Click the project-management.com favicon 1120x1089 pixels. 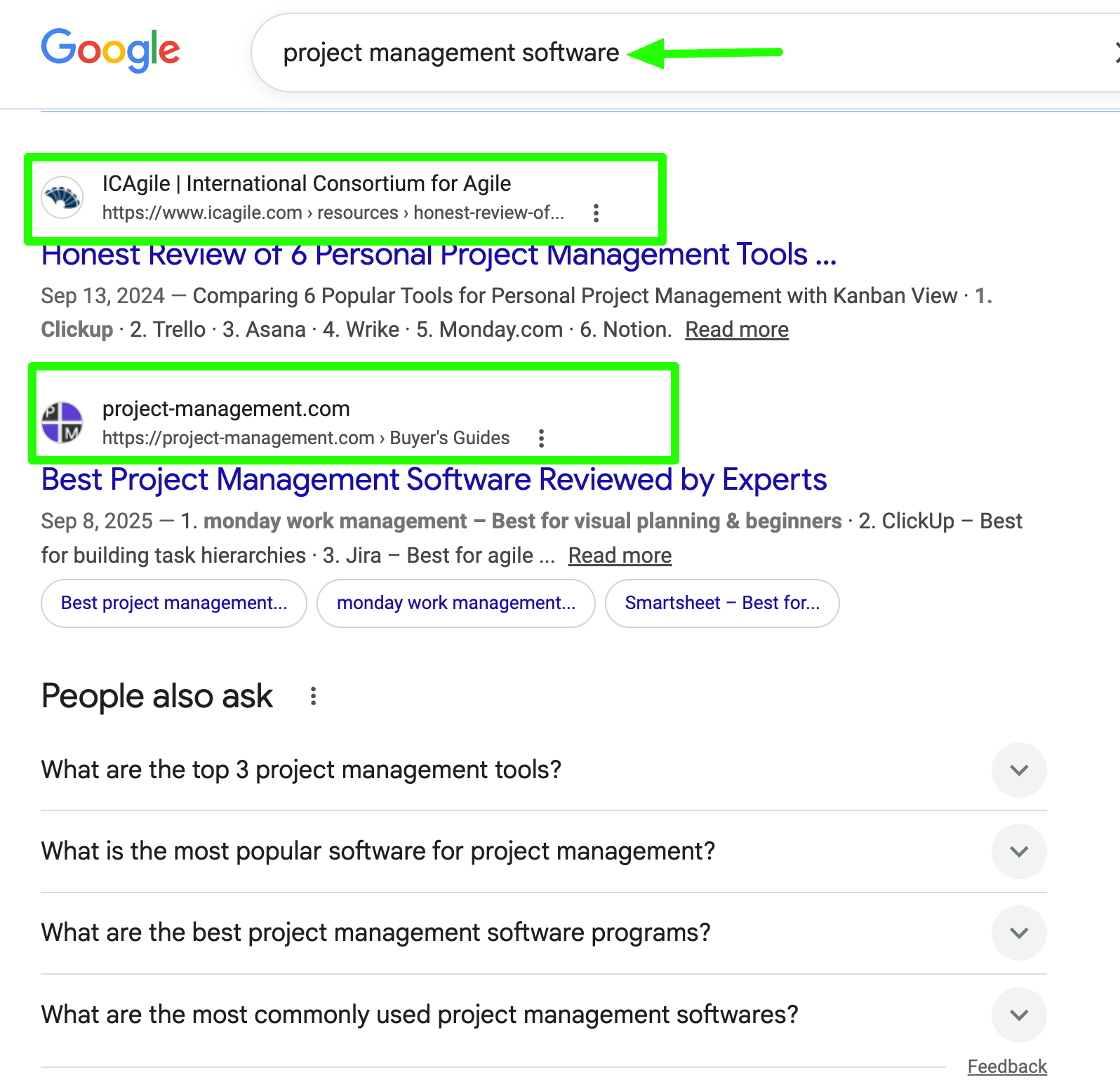62,422
